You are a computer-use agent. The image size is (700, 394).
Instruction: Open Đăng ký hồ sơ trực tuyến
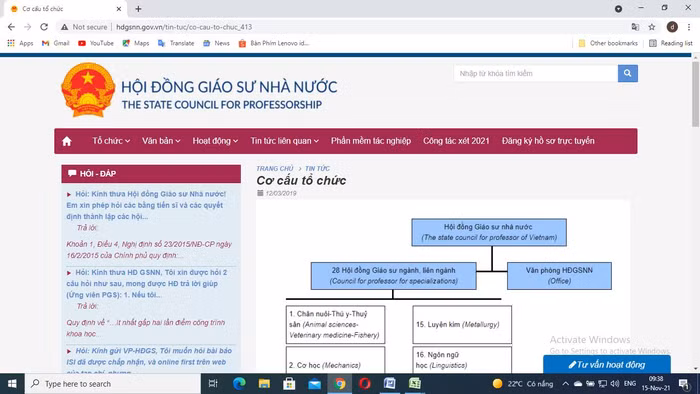click(x=548, y=141)
